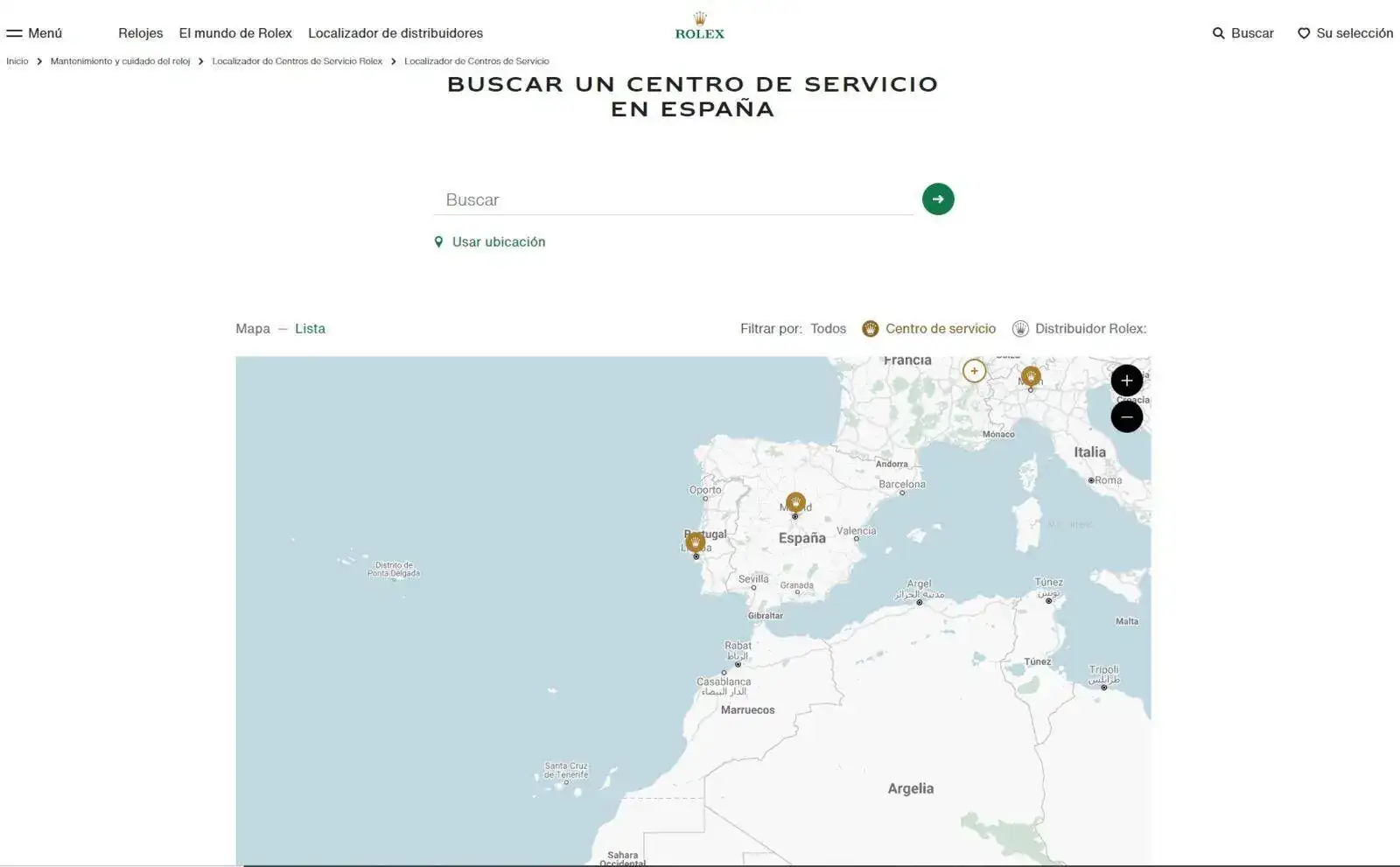Click Rabat on the map

[738, 646]
